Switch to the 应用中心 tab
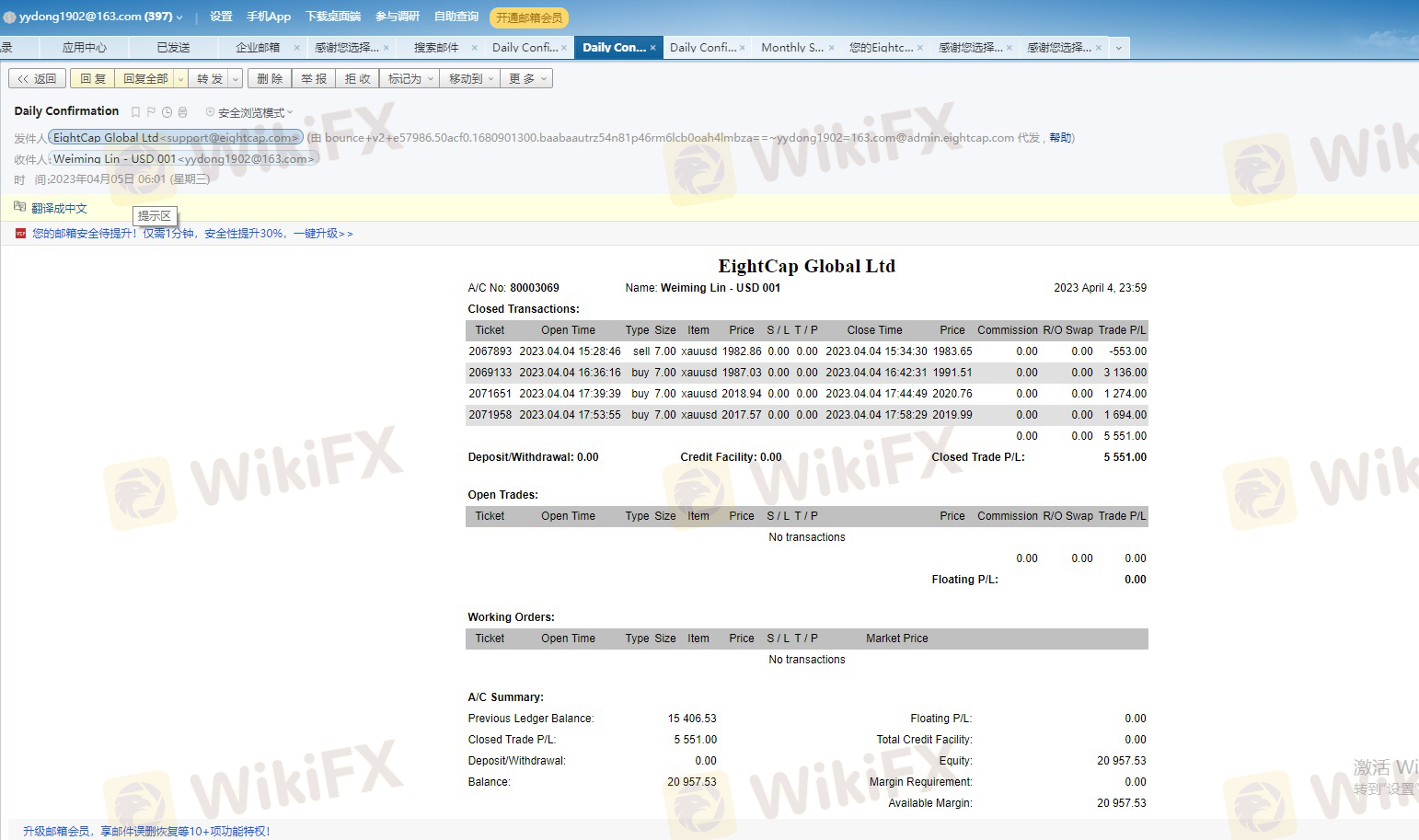 (85, 48)
